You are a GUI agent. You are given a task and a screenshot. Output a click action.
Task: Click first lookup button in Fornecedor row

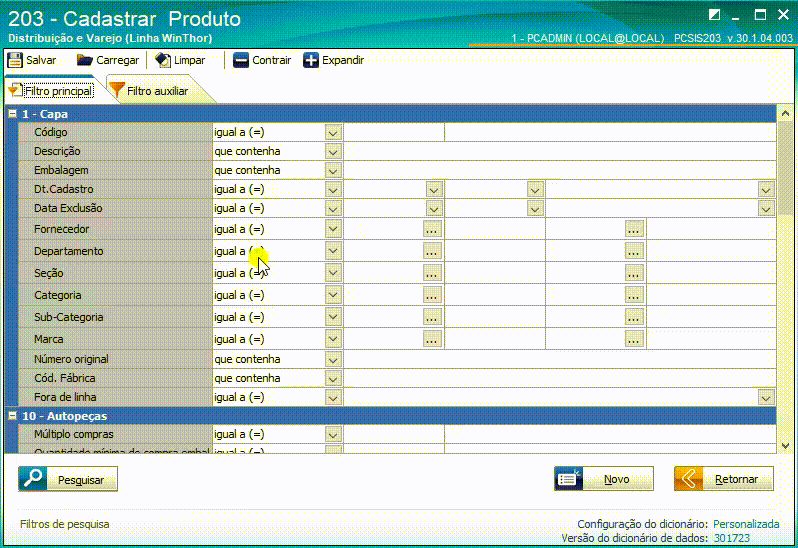point(432,229)
